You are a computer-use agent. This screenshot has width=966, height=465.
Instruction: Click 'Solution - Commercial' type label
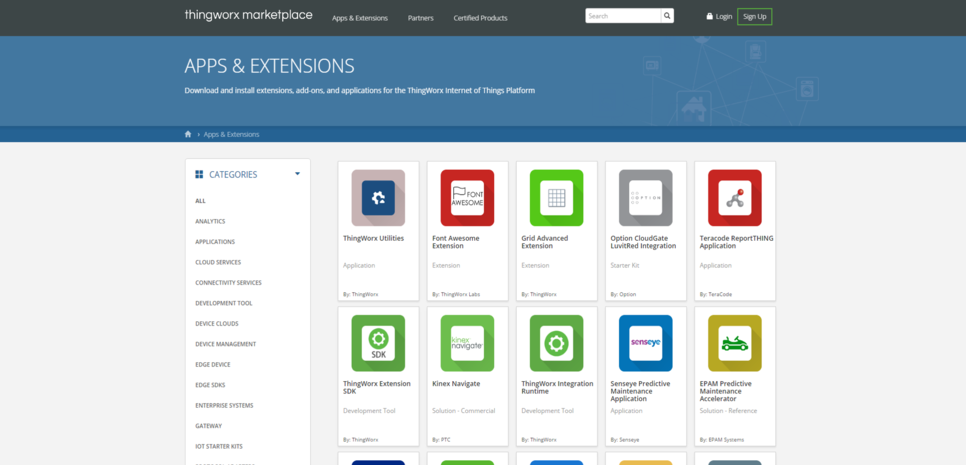(464, 411)
